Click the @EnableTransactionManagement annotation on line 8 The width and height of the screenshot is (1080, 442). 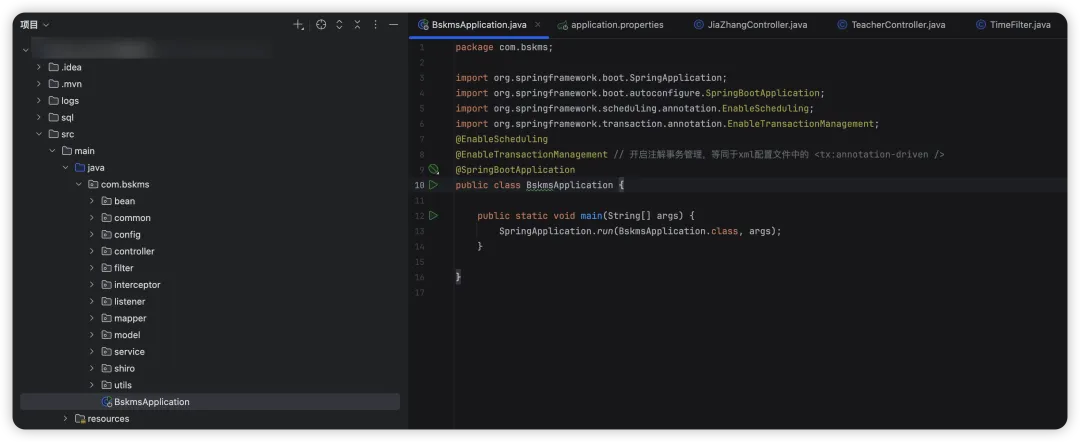coord(532,154)
